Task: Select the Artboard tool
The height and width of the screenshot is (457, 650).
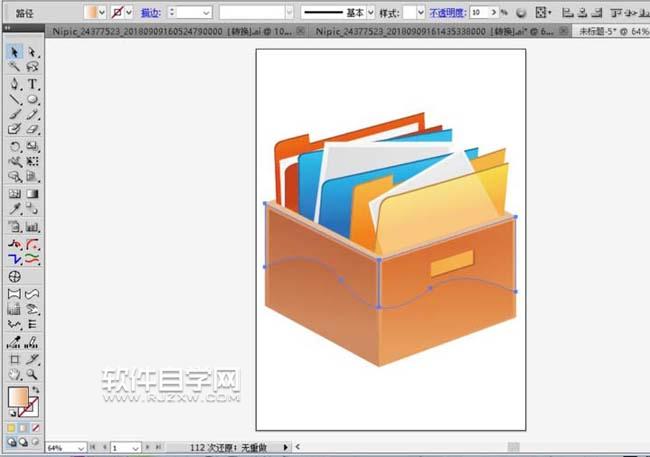Action: 14,359
